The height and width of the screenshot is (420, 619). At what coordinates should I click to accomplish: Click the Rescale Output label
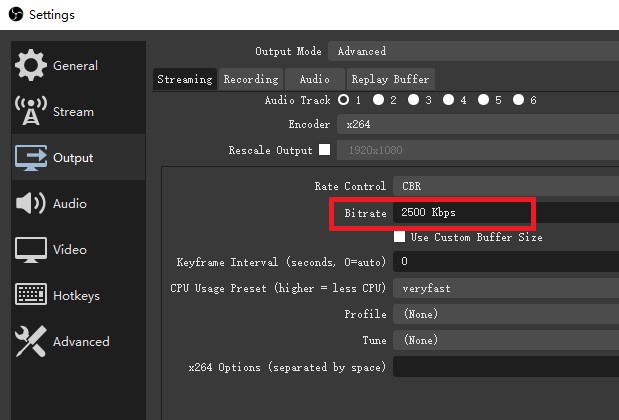(270, 150)
